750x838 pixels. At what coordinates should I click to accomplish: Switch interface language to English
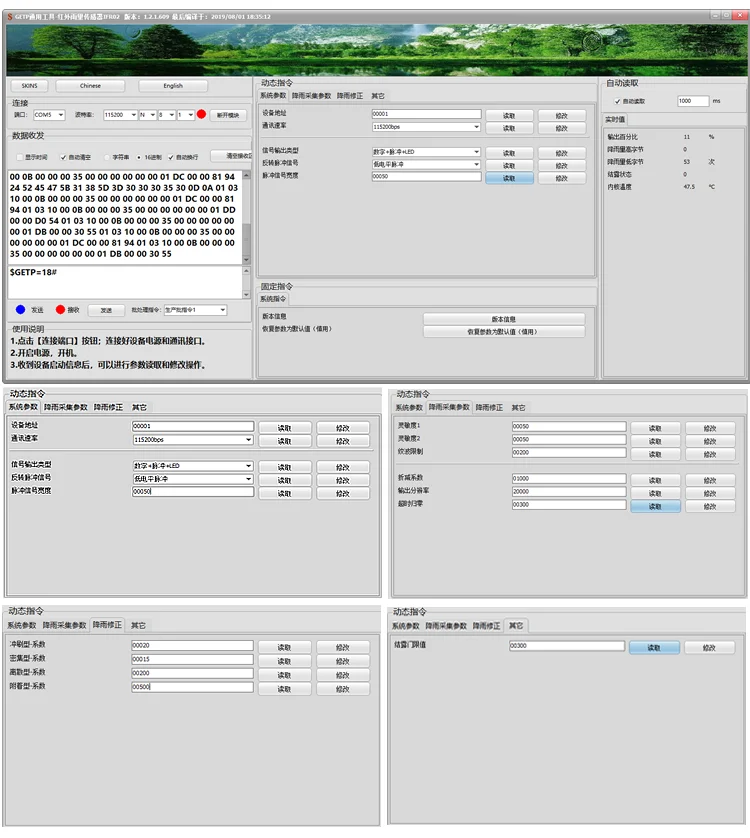coord(173,86)
